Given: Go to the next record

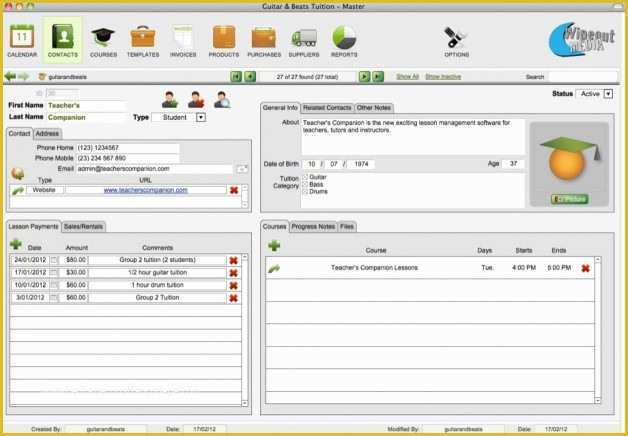Looking at the screenshot, I should [364, 76].
